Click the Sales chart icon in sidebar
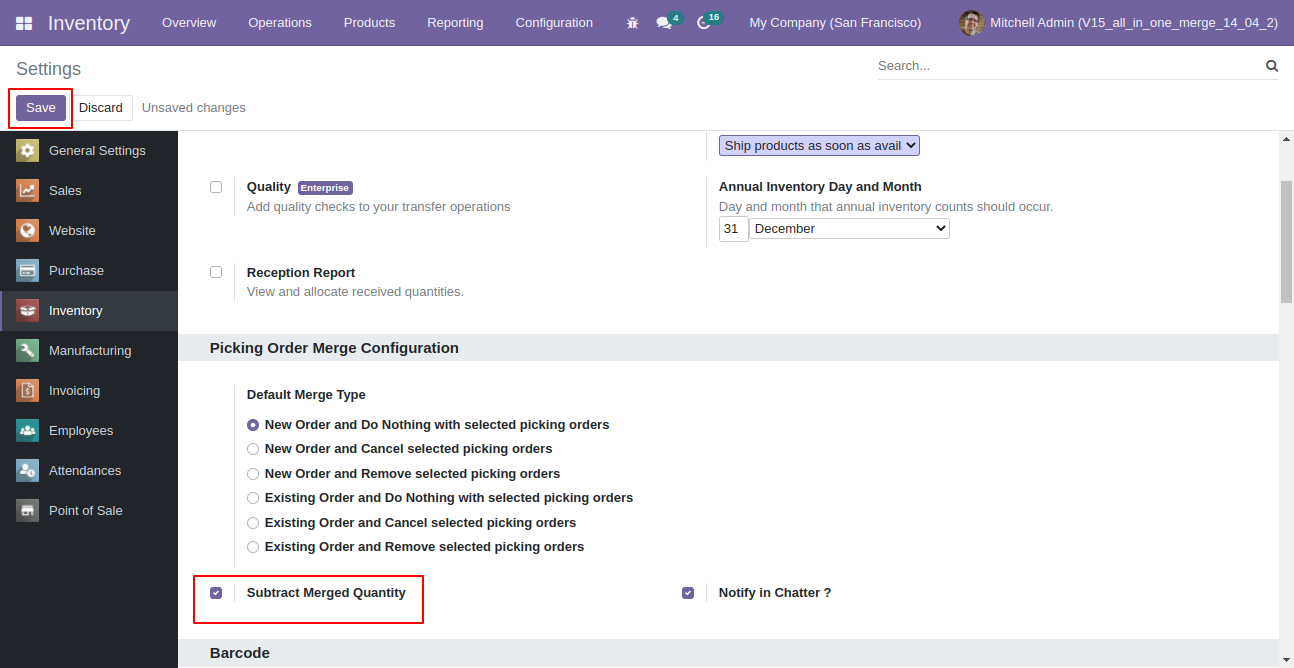 pyautogui.click(x=28, y=191)
